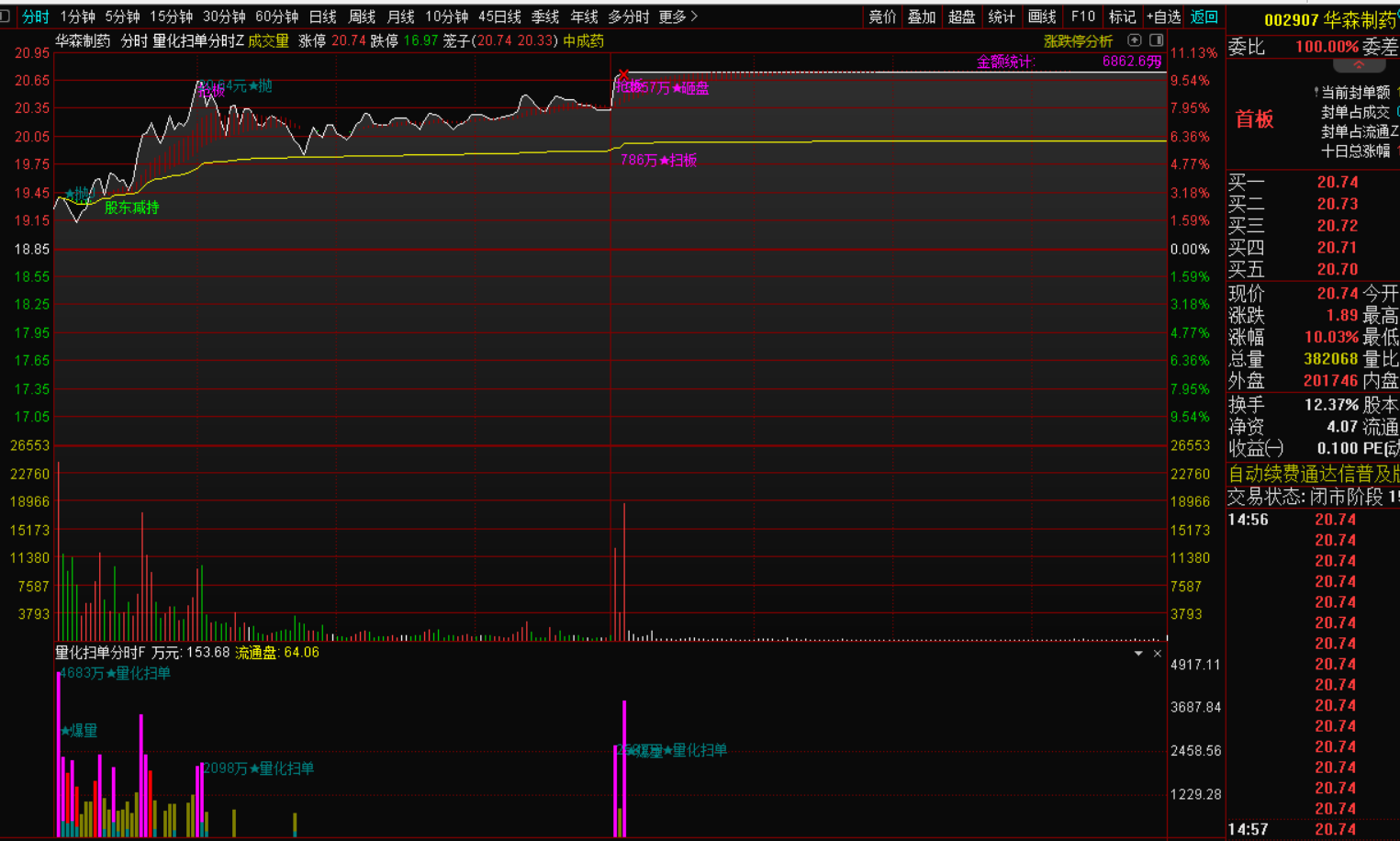Expand 更多 period options
Screen dimensions: 1400x841
678,17
